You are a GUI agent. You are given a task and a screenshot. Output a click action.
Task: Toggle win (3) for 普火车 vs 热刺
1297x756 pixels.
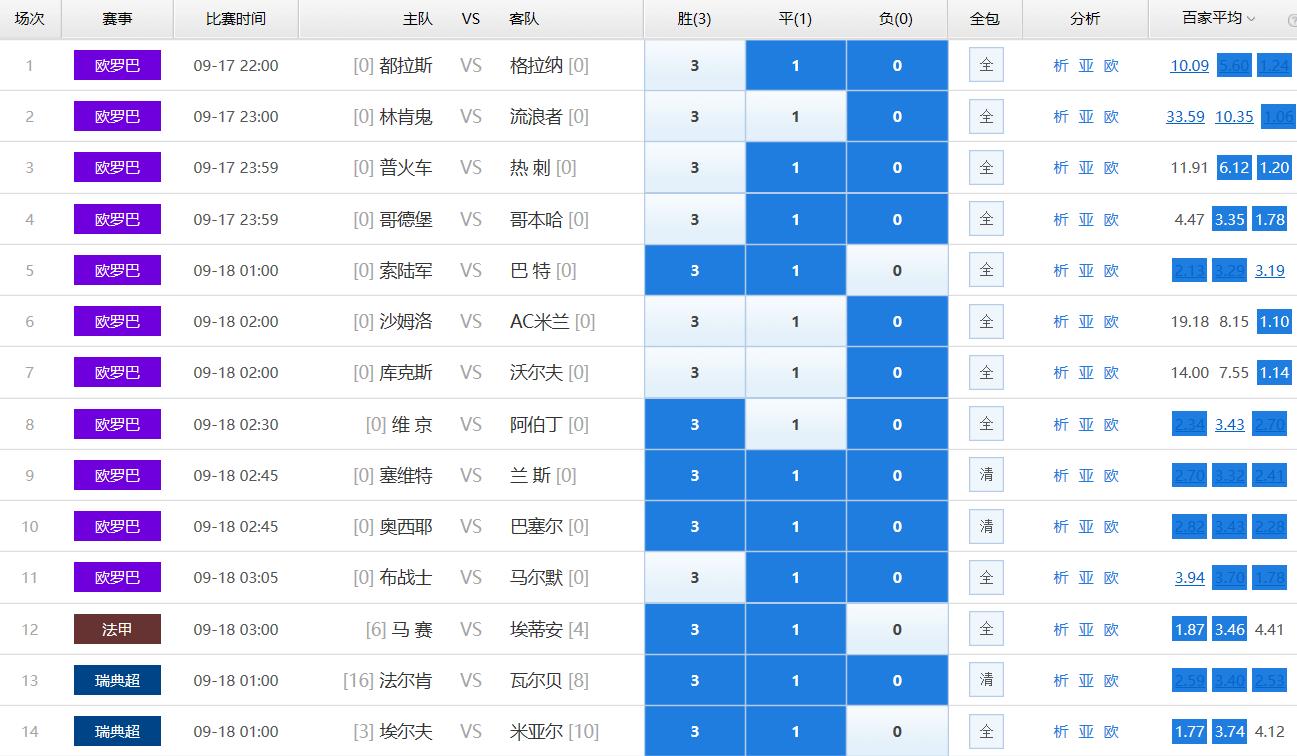pos(695,168)
